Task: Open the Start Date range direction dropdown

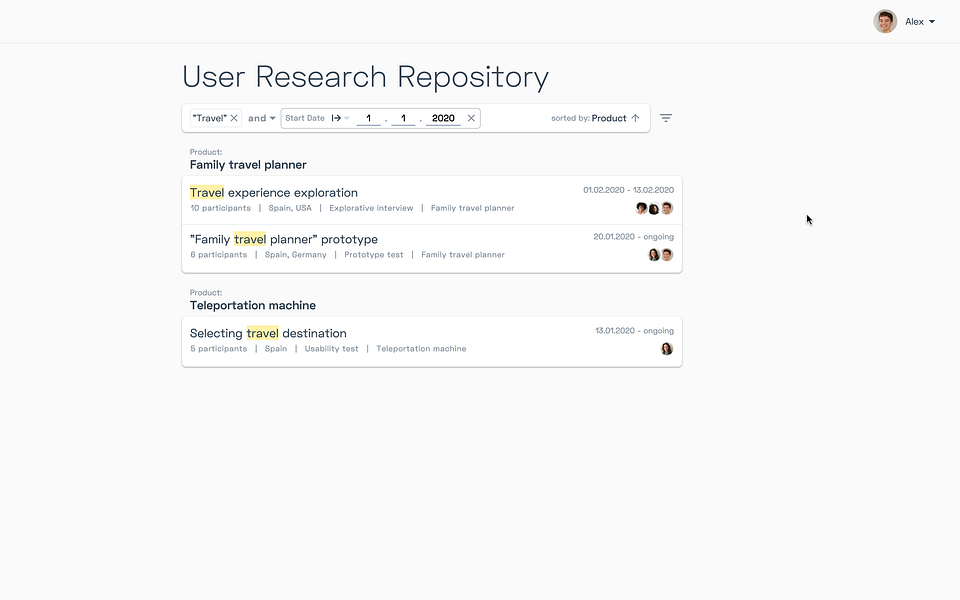Action: coord(340,118)
